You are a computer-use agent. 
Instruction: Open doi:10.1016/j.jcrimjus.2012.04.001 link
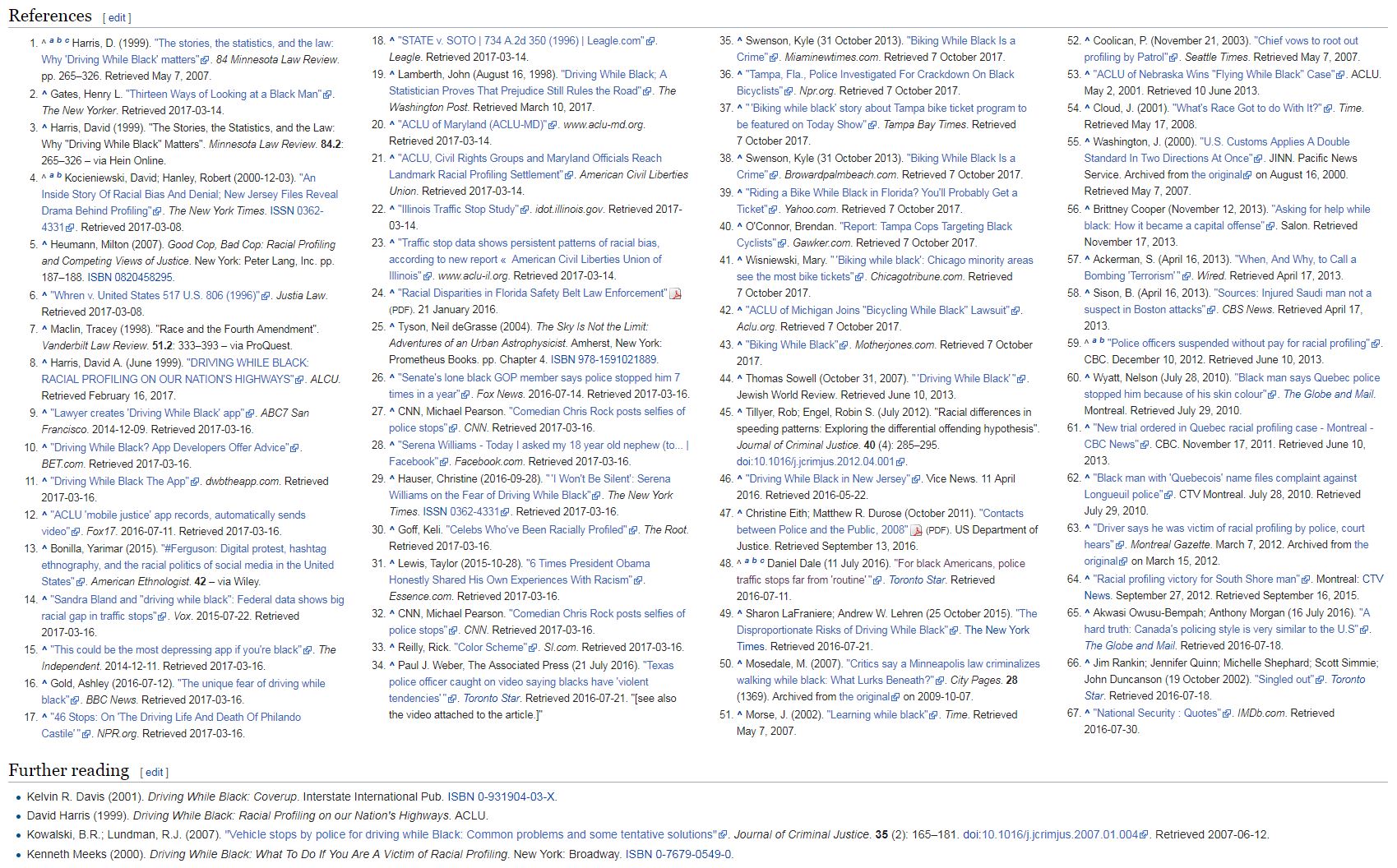[x=815, y=462]
